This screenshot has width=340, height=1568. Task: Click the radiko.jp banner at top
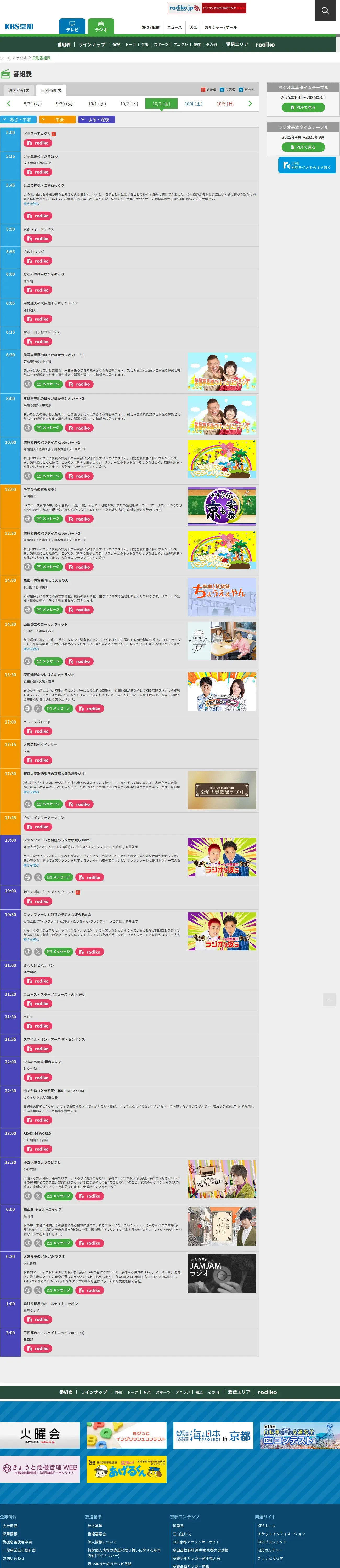(x=207, y=8)
